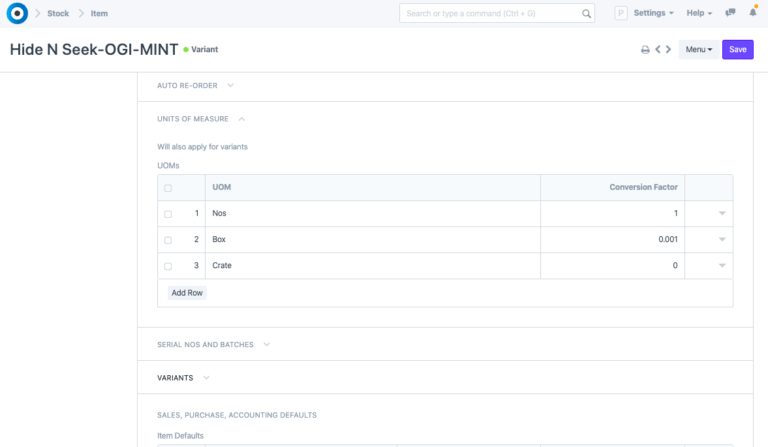Go to previous item with left arrow
Image resolution: width=768 pixels, height=447 pixels.
click(658, 49)
